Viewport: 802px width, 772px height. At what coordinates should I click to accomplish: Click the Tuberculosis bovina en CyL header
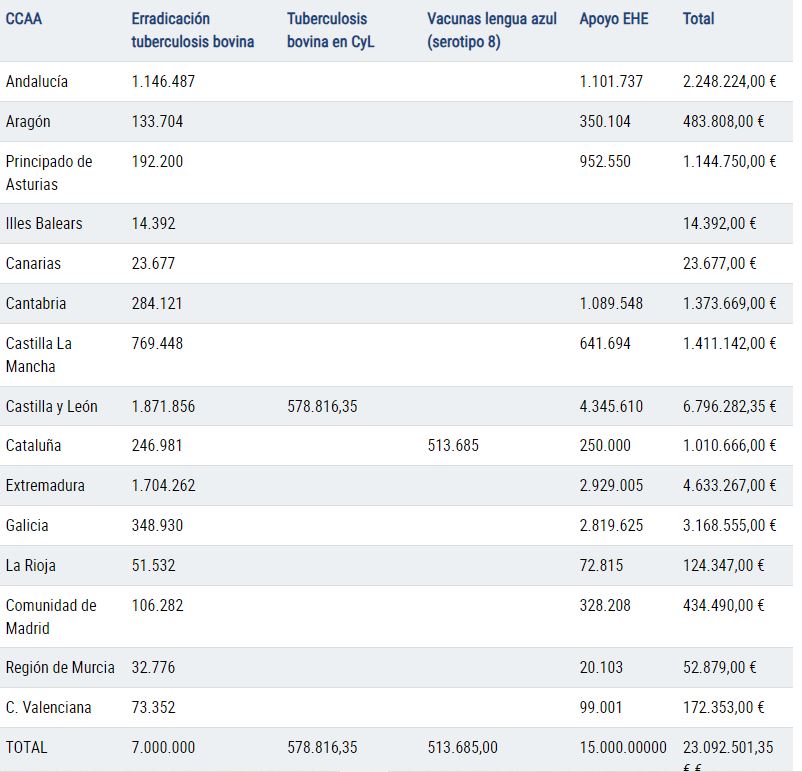click(330, 30)
